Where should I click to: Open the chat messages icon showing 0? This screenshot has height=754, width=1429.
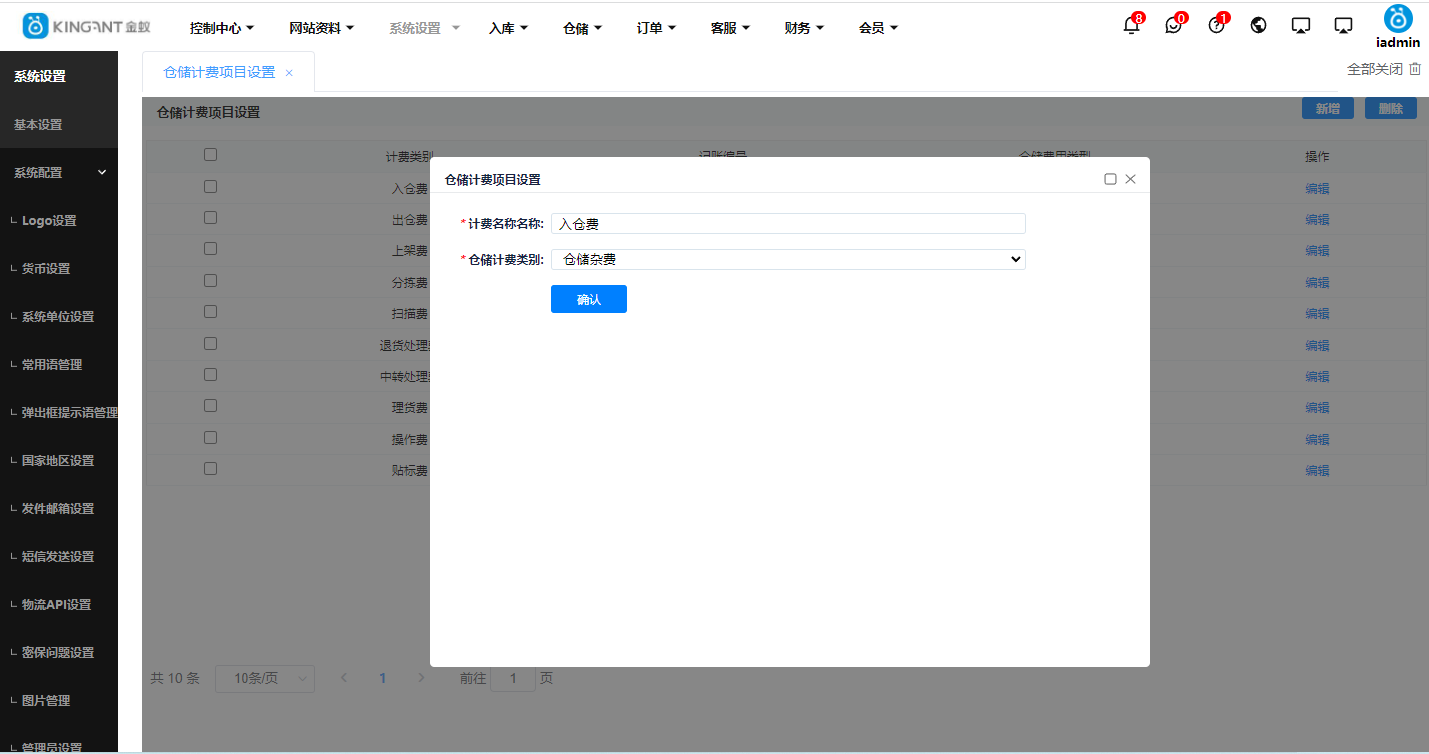pos(1173,26)
